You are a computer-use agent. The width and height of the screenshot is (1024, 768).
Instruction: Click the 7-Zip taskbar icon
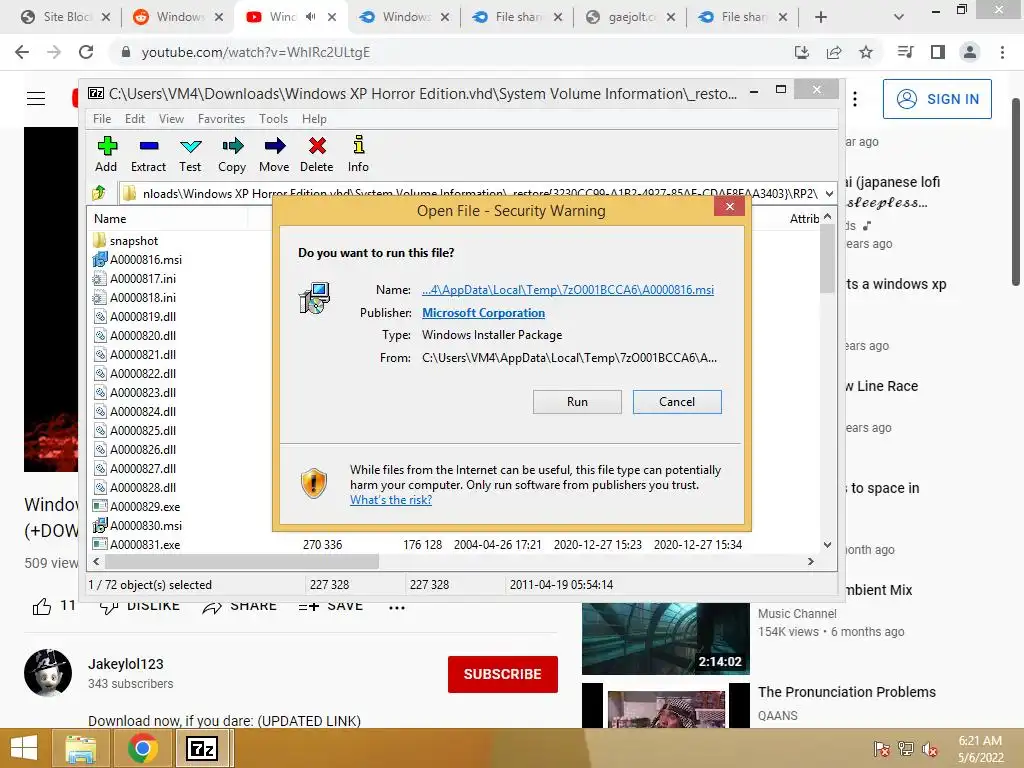coord(202,748)
